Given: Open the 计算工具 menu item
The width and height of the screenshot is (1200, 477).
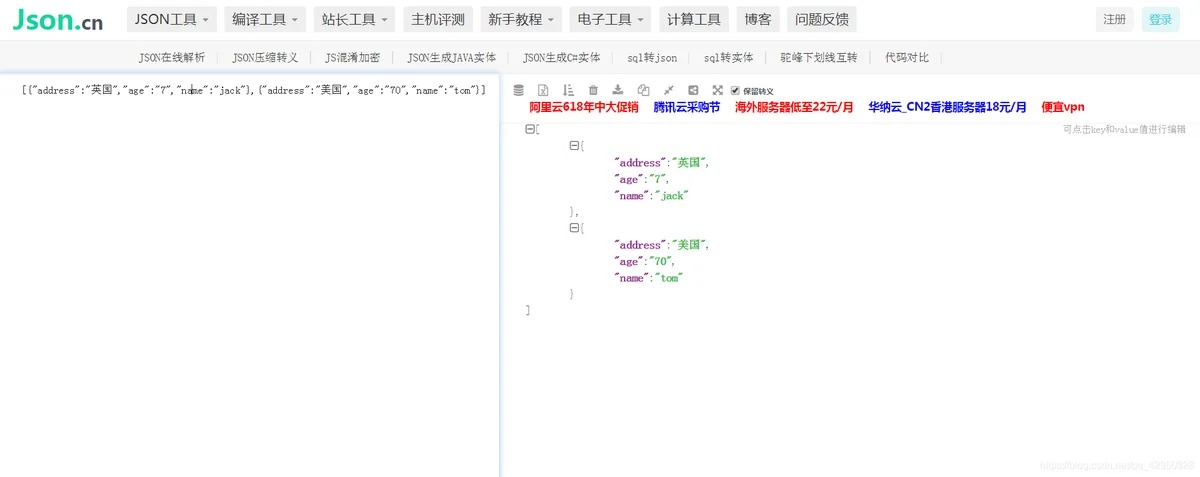Looking at the screenshot, I should pyautogui.click(x=694, y=19).
